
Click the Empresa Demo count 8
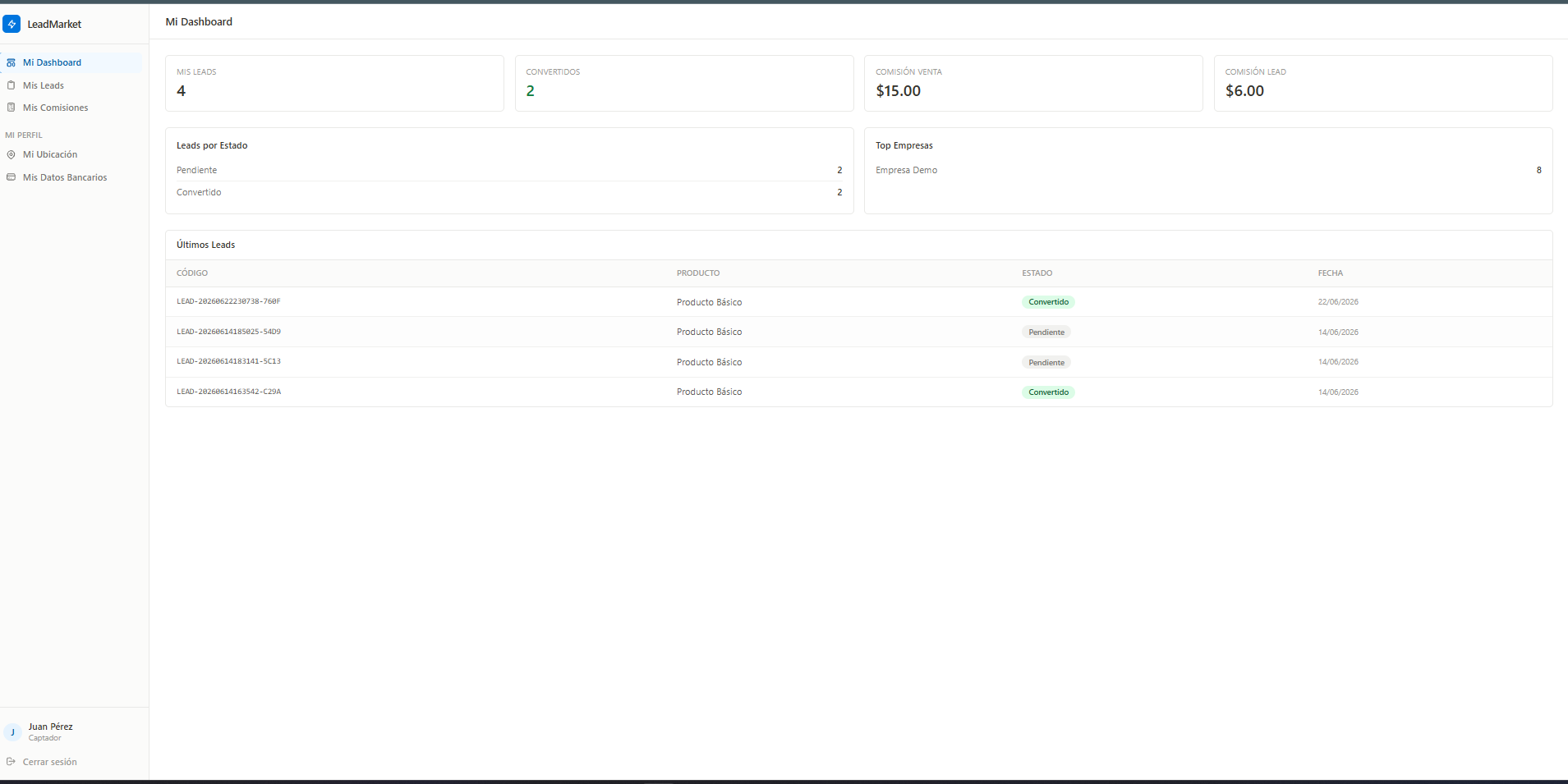click(1538, 170)
